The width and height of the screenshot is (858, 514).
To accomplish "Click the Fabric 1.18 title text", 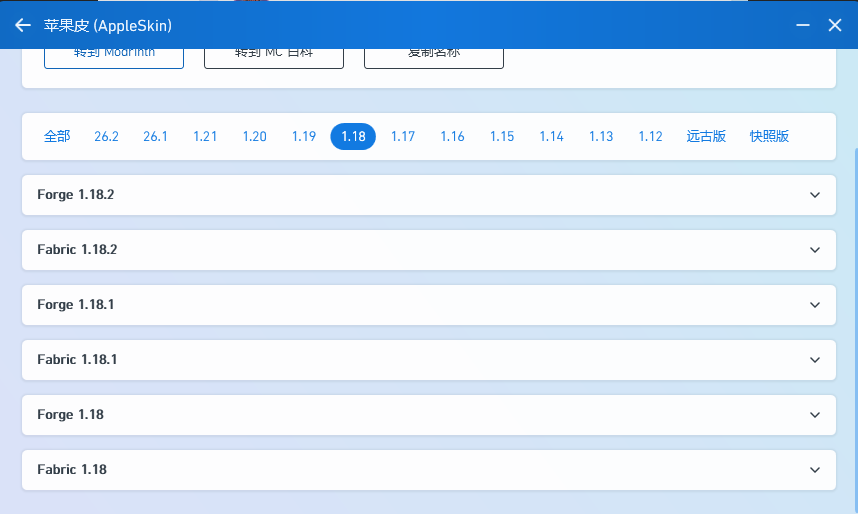I will pyautogui.click(x=72, y=470).
